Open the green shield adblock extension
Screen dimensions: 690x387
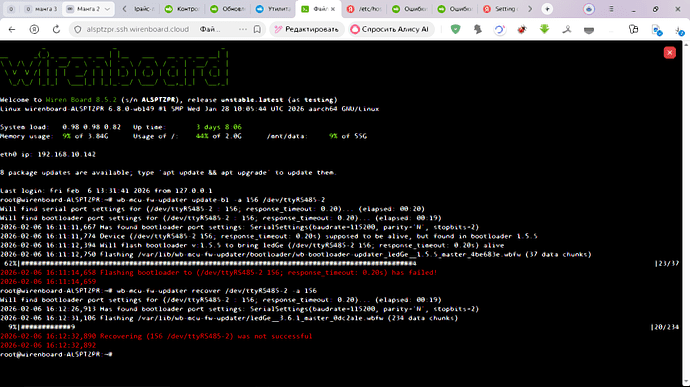point(455,29)
